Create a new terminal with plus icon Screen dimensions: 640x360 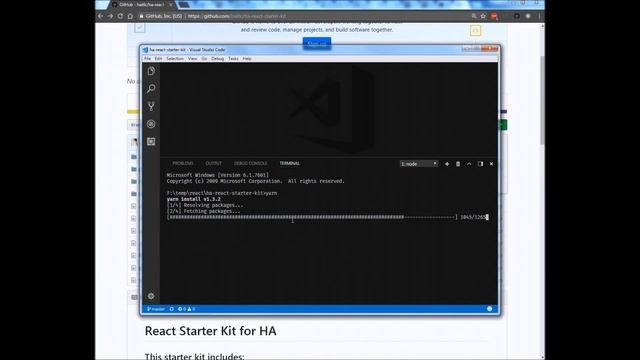pos(447,164)
